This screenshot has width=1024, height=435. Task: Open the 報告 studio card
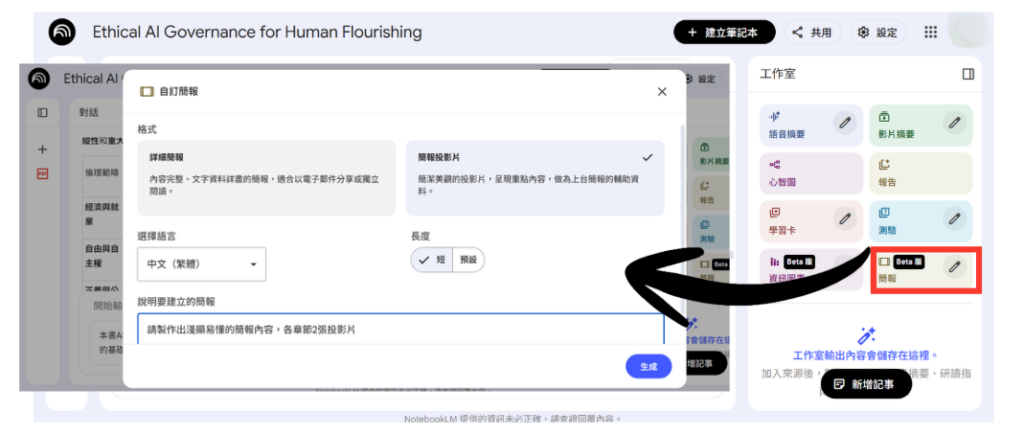coord(918,171)
